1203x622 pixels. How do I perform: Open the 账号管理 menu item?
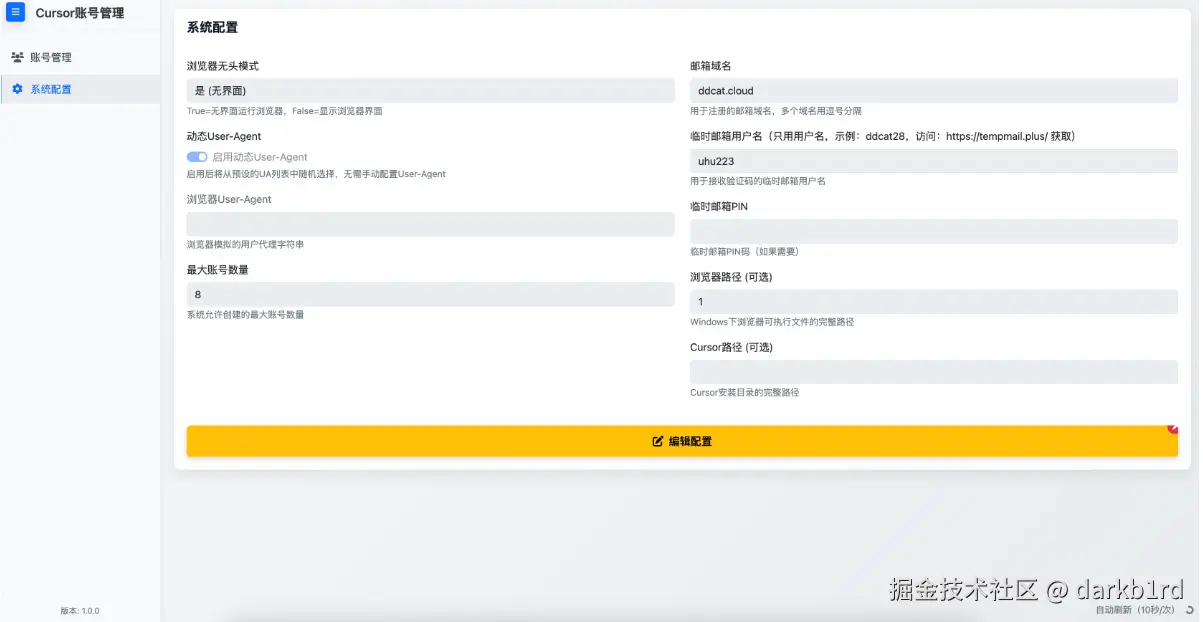coord(80,58)
